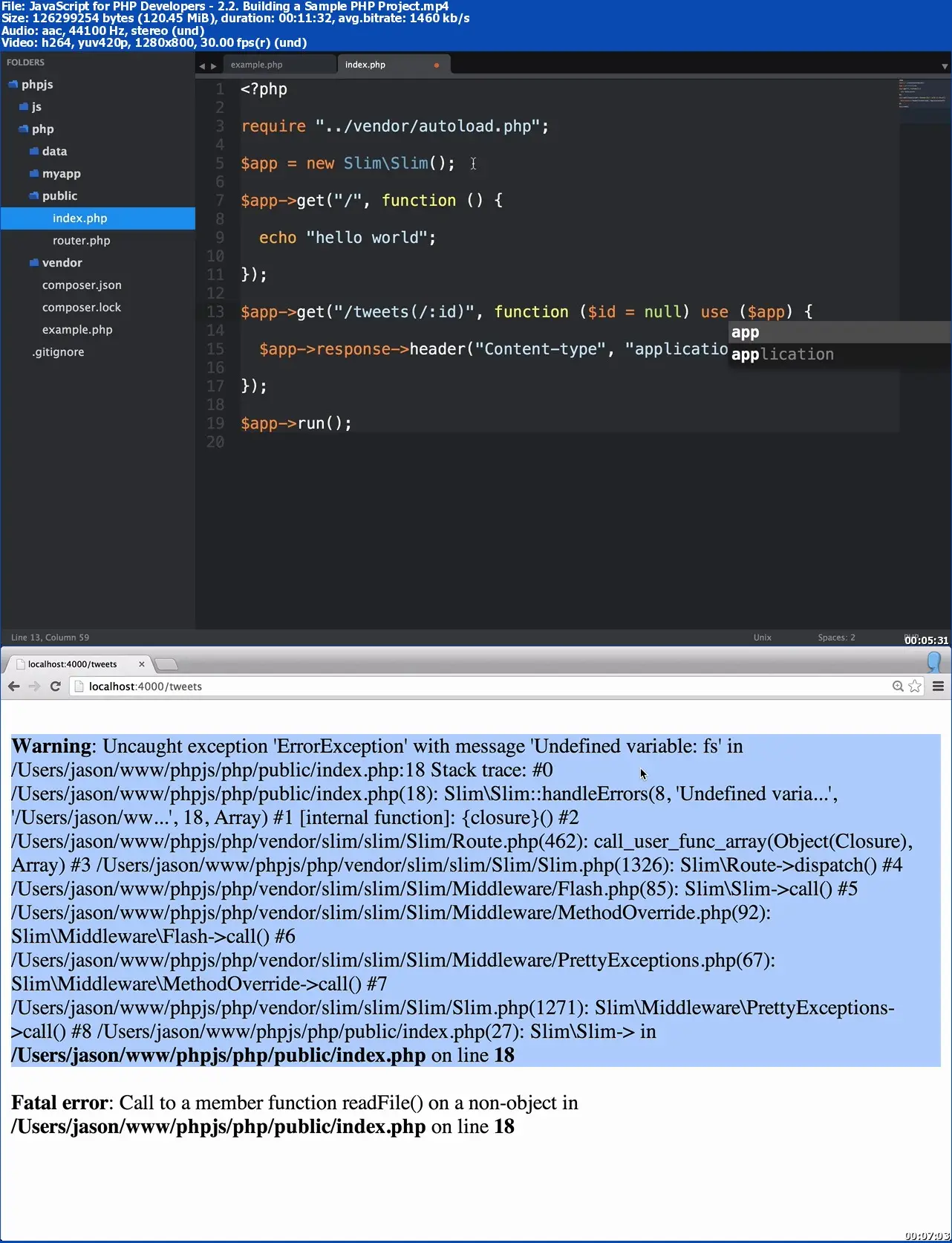Expand the js folder
The width and height of the screenshot is (952, 1243).
tap(23, 107)
